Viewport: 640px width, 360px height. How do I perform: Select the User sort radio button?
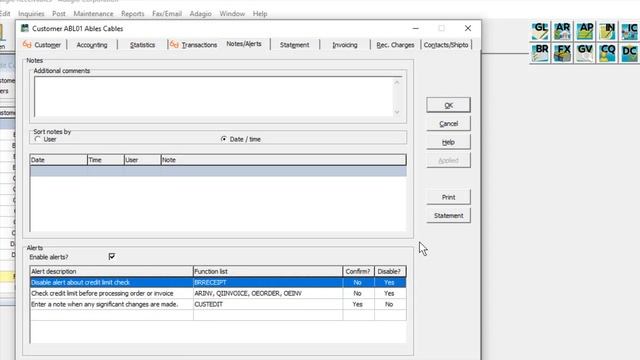[x=38, y=139]
